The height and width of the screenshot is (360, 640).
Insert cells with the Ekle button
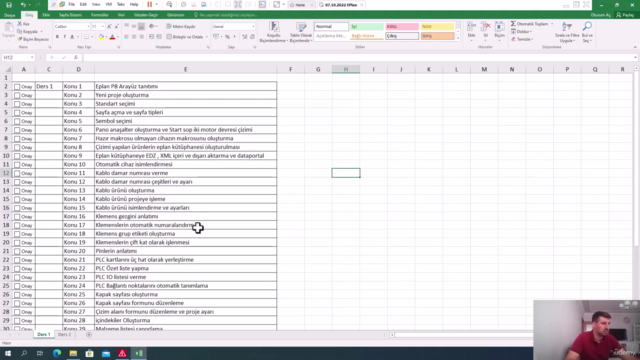pos(471,31)
